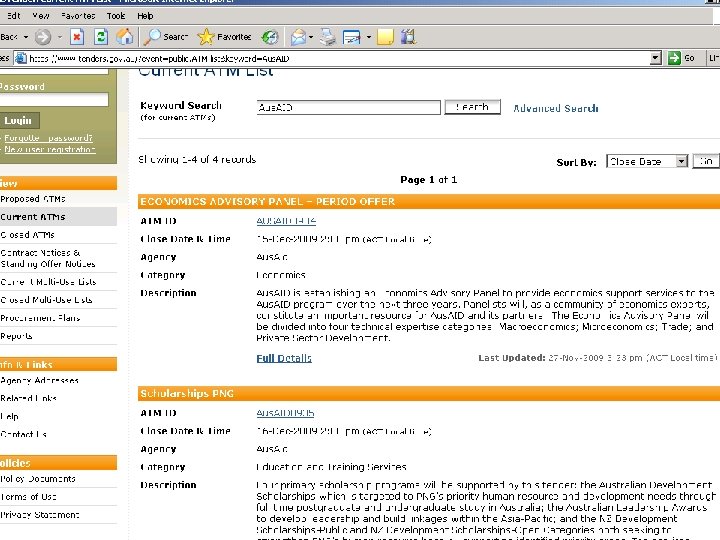Click the browser Back arrow button

pyautogui.click(x=8, y=37)
